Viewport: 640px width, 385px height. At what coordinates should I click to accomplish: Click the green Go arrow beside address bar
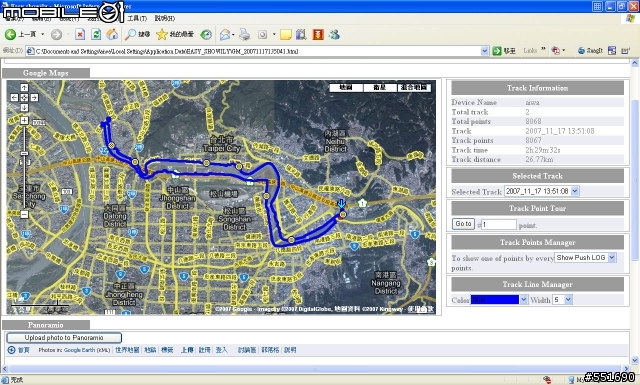[497, 51]
